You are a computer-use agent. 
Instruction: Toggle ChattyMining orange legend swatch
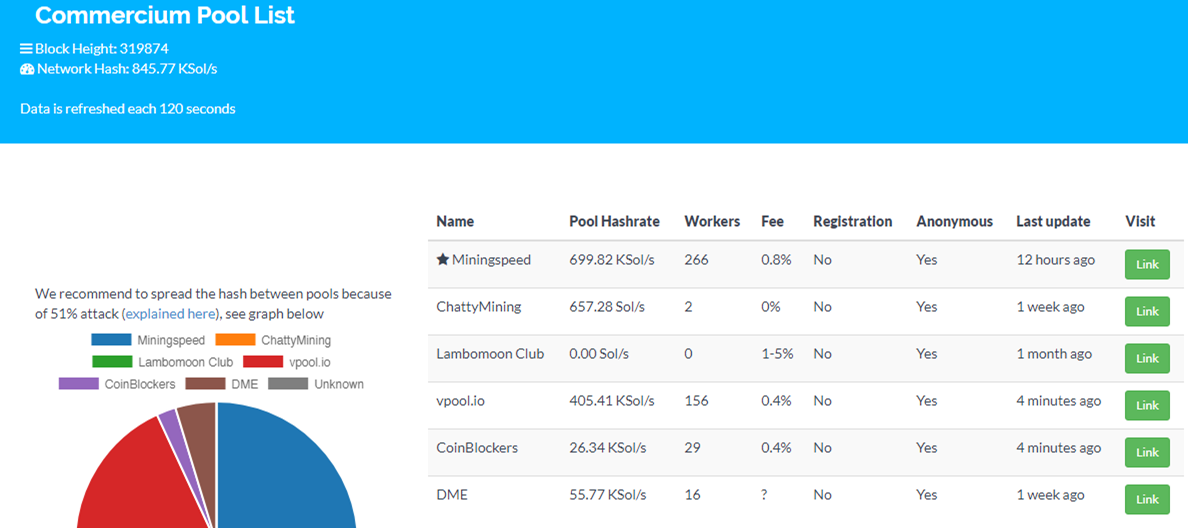(x=235, y=341)
